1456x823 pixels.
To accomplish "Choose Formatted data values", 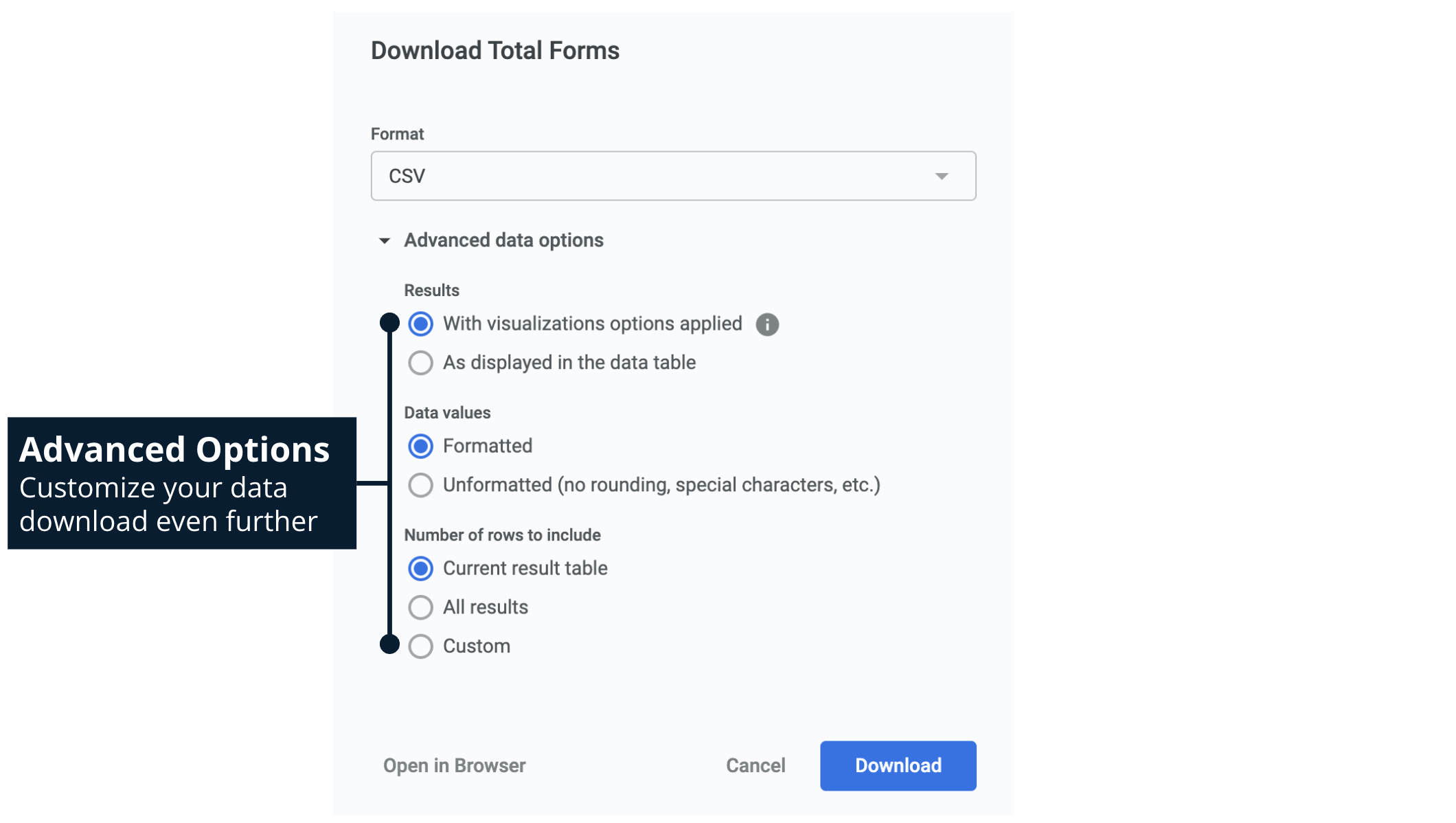I will pyautogui.click(x=421, y=447).
